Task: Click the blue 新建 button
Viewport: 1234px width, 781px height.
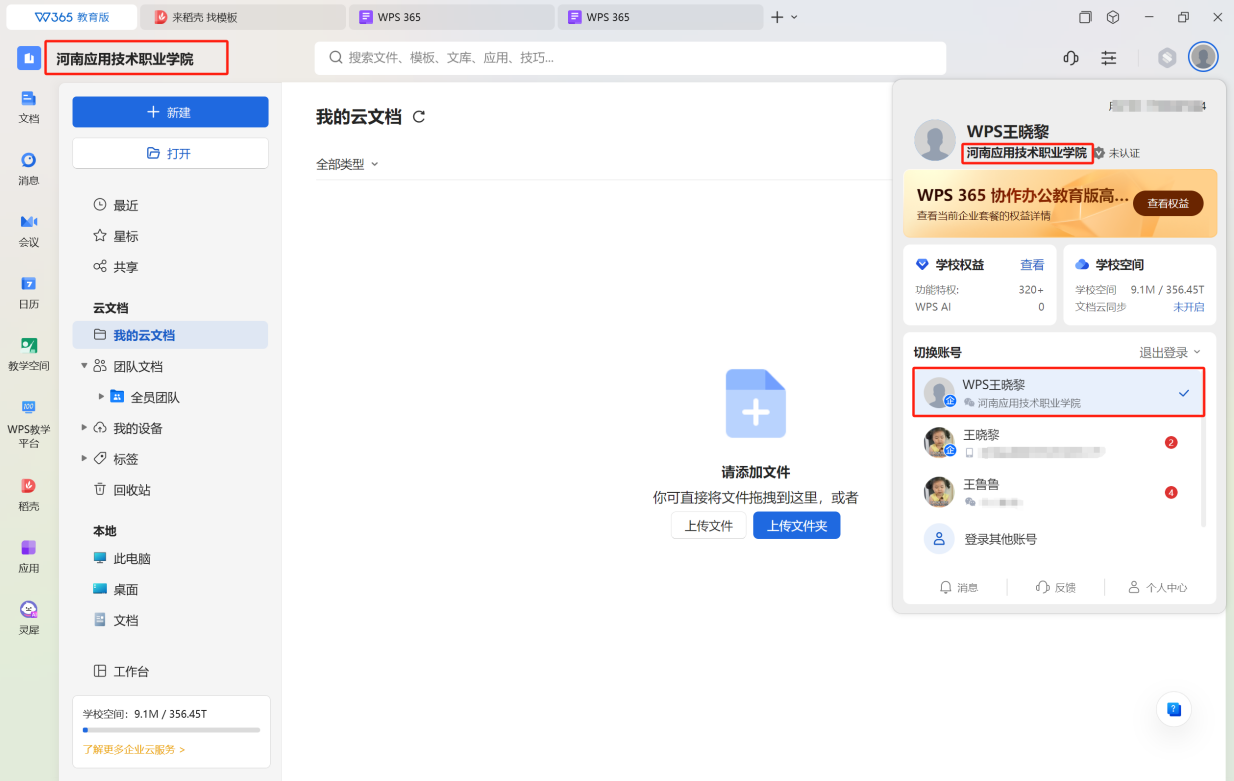Action: pyautogui.click(x=170, y=112)
